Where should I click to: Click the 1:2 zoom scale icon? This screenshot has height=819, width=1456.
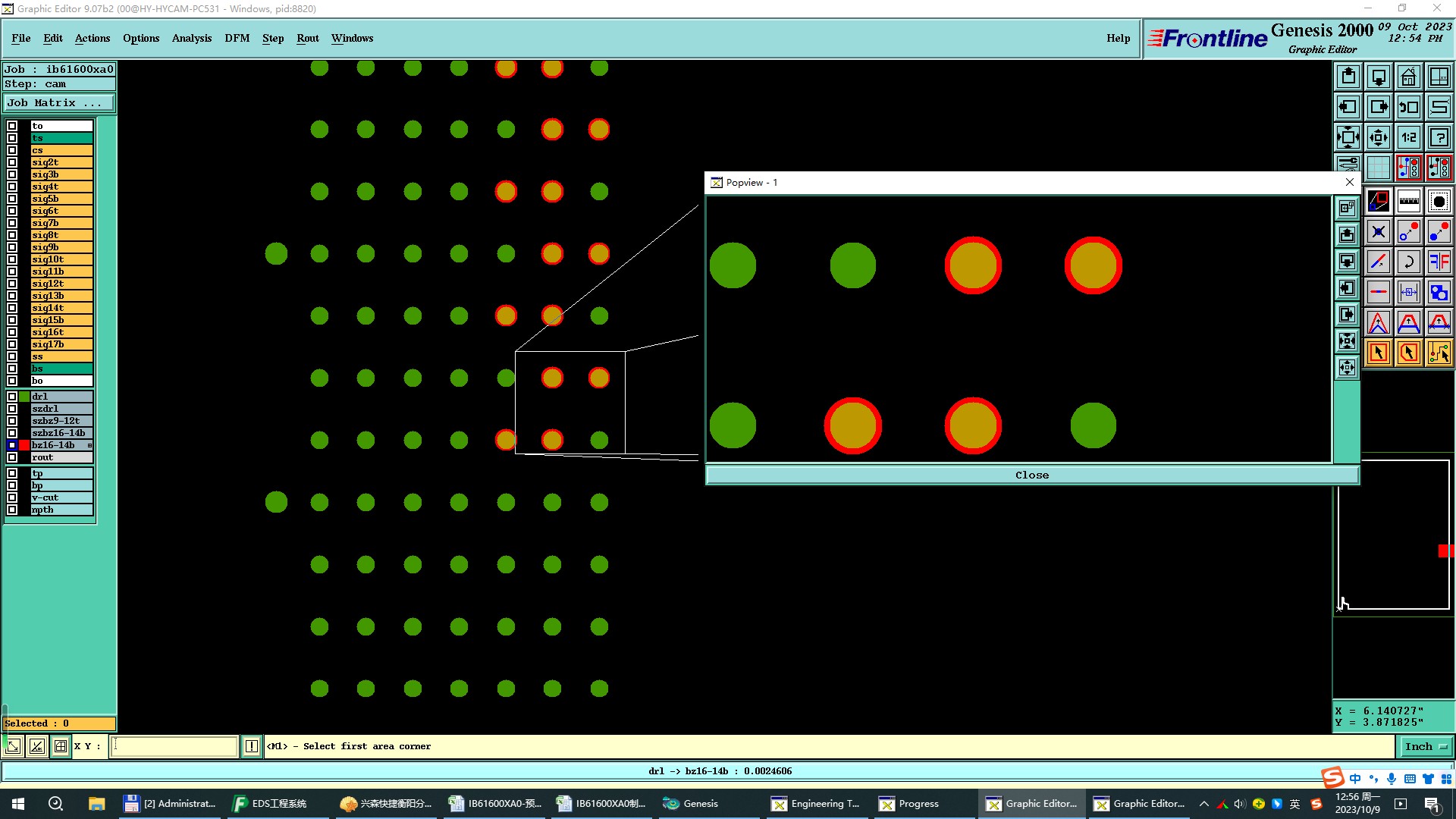(x=1408, y=137)
